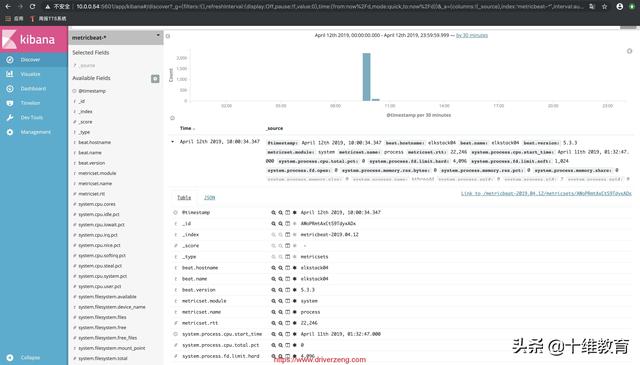Collapse the expanded document row arrow

point(173,142)
